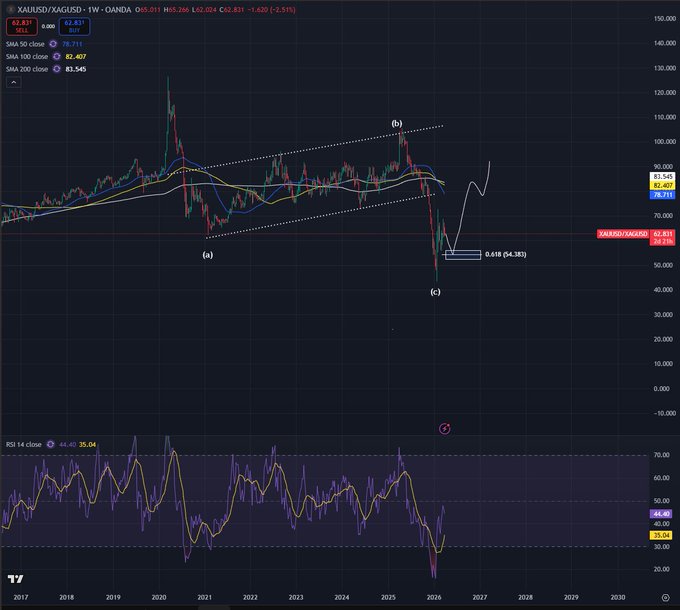Click the red XAUUSD/XAGUSD price label on axis
680x610 pixels.
(622, 233)
